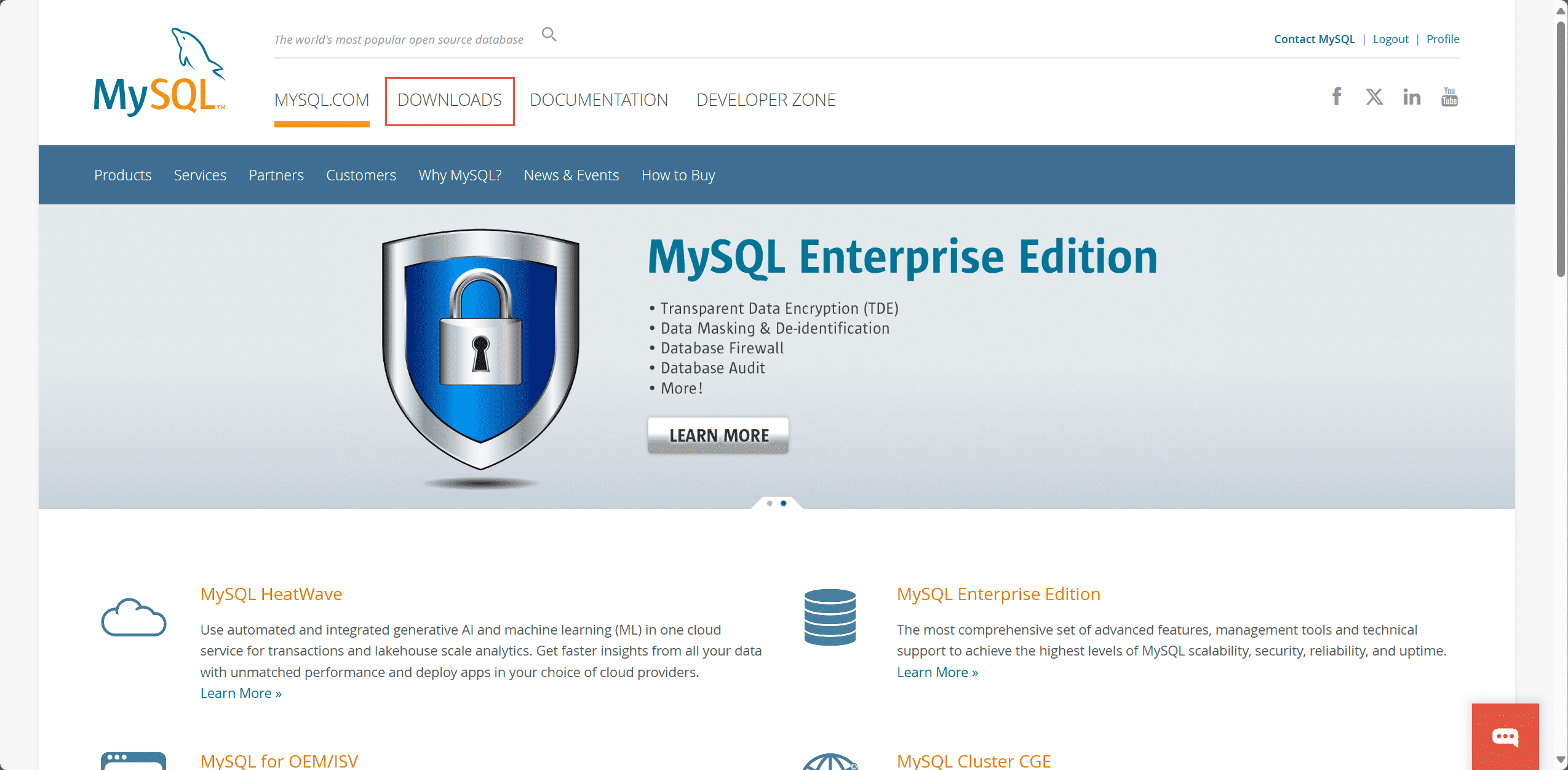Expand the Why MySQL? menu
Screen dimensions: 1568x770
pyautogui.click(x=460, y=175)
